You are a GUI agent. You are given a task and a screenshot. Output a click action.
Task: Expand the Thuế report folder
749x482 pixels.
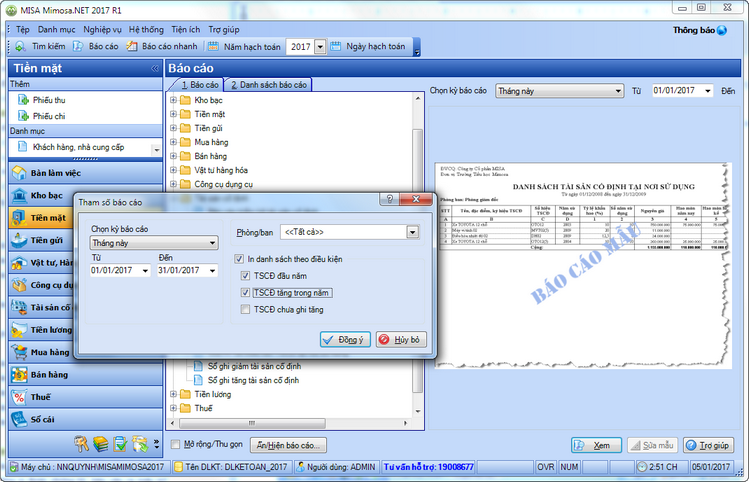[x=173, y=408]
